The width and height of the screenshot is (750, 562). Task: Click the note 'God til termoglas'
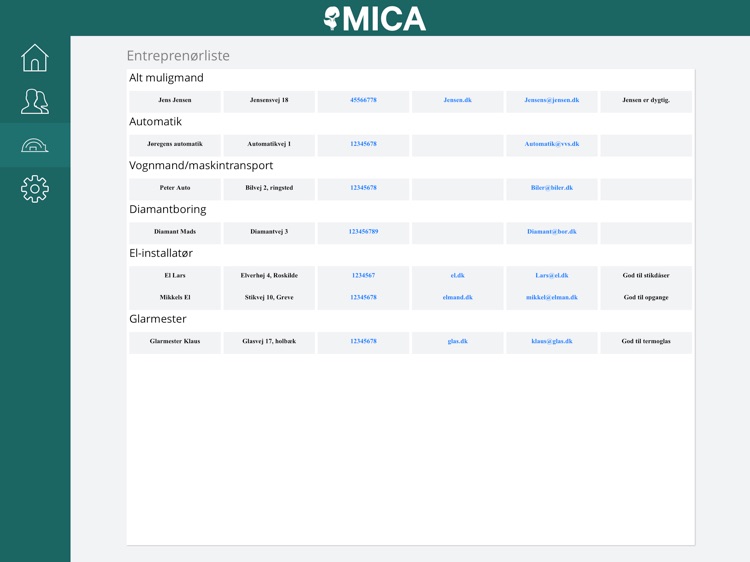(646, 341)
